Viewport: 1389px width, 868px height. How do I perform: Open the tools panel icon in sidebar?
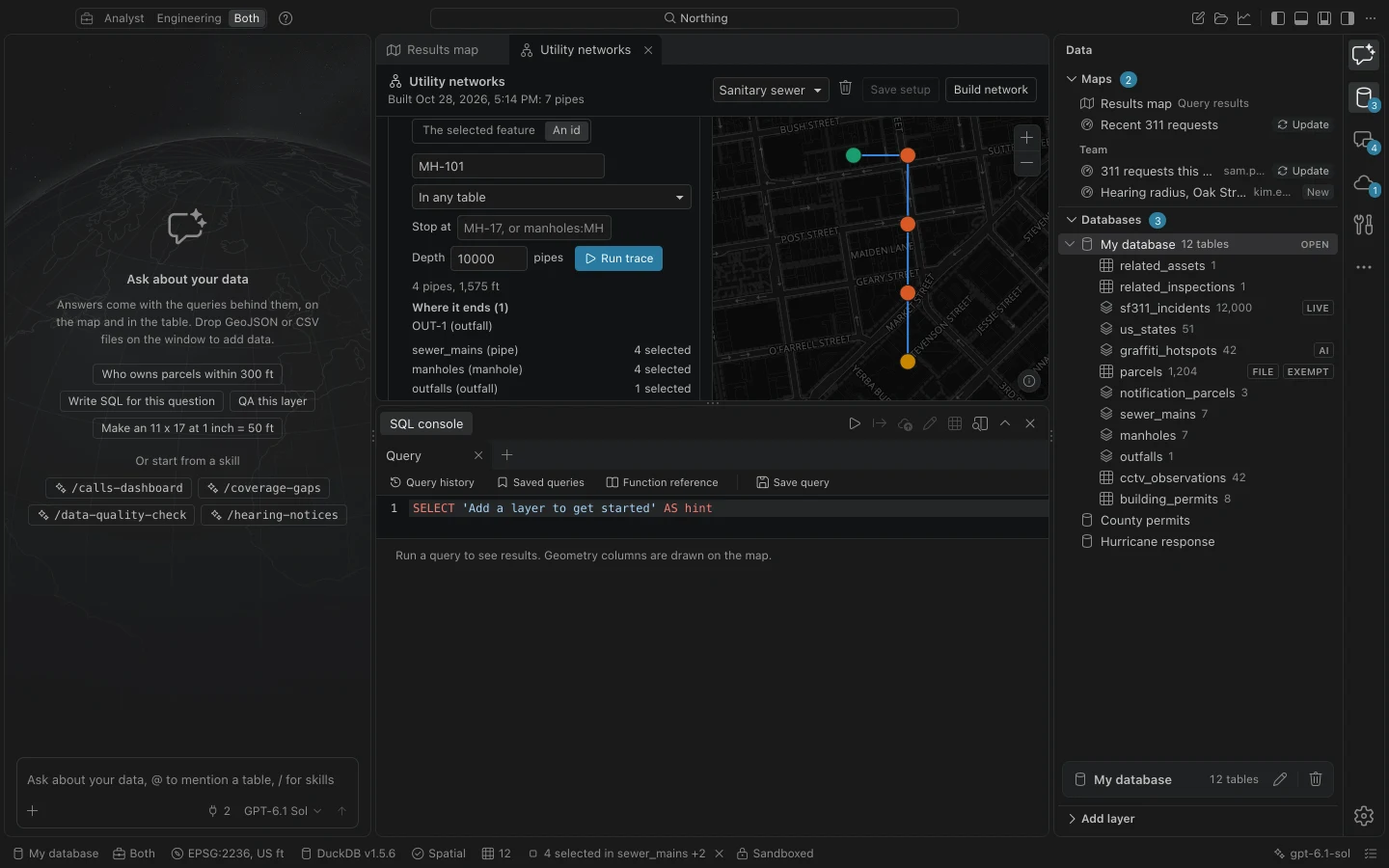(1363, 225)
